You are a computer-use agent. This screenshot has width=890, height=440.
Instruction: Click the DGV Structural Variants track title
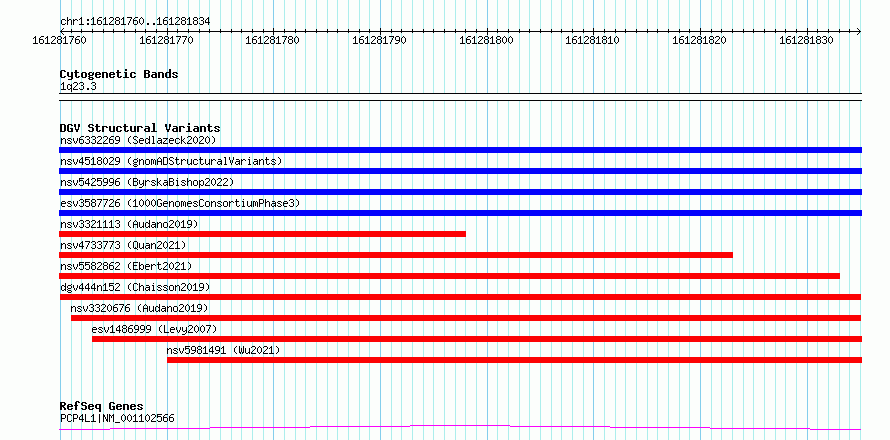click(140, 128)
